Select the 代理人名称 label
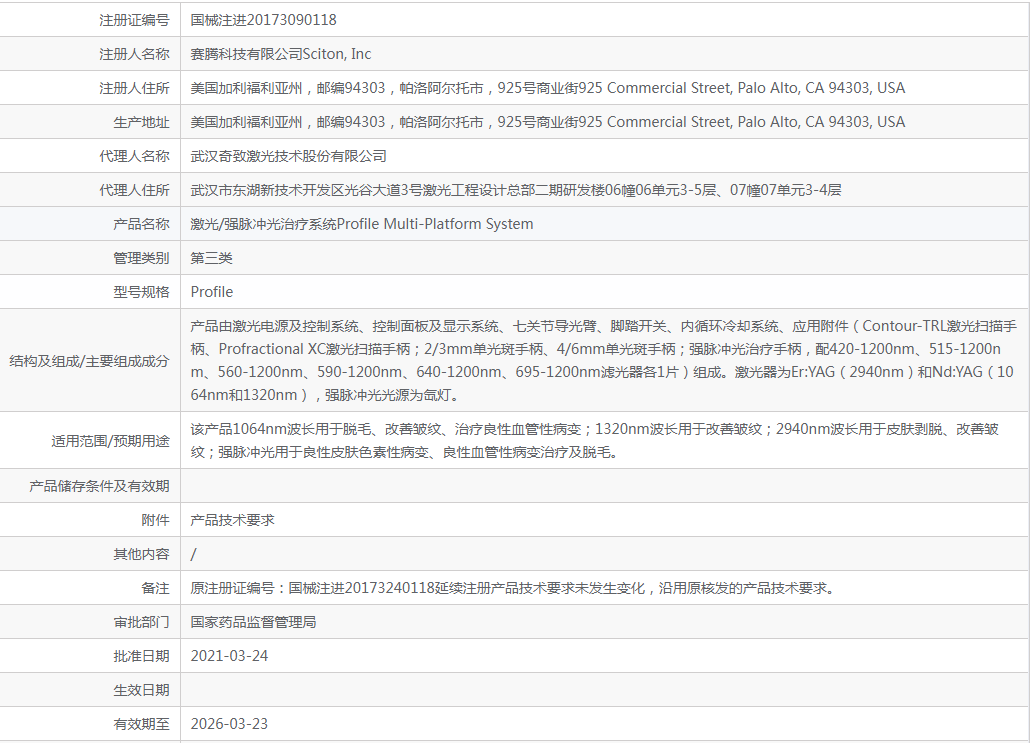 tap(134, 156)
